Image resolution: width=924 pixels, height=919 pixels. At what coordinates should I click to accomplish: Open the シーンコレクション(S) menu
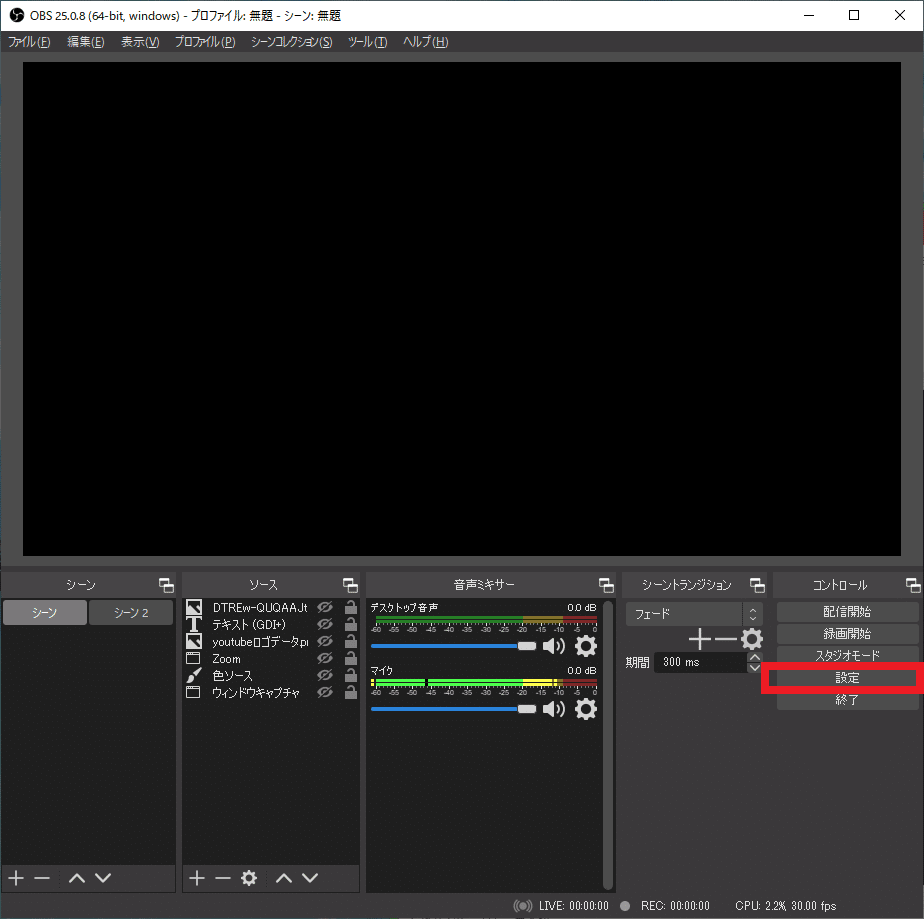[291, 42]
